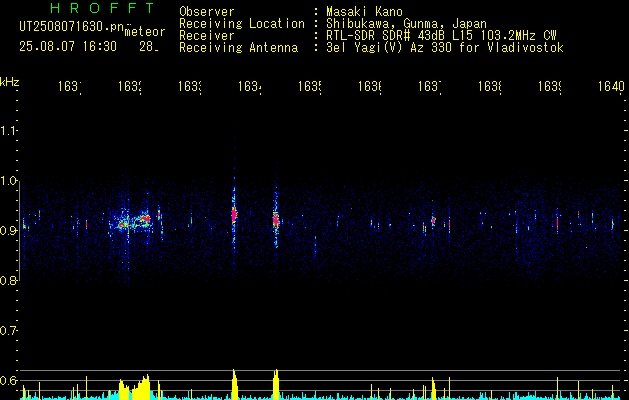The image size is (629, 400).
Task: Select the observer name Masaki Kano
Action: click(x=365, y=11)
